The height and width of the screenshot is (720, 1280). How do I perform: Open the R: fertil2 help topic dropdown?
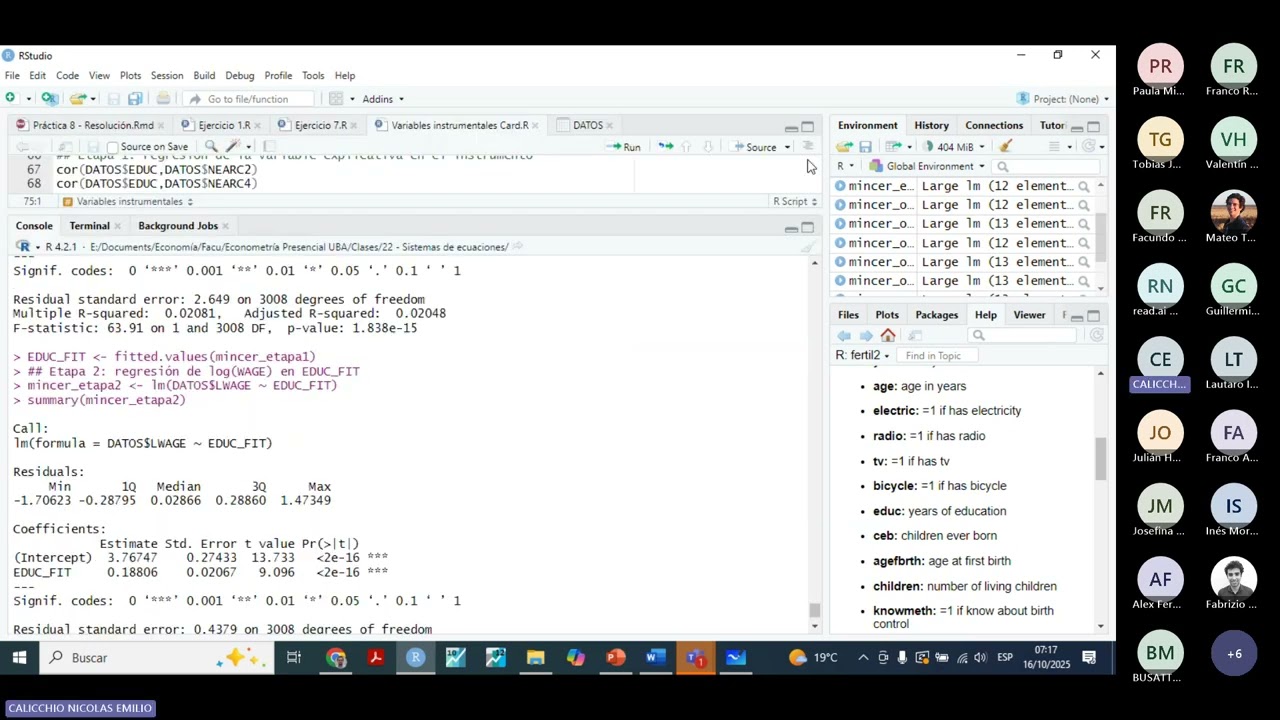[x=863, y=356]
